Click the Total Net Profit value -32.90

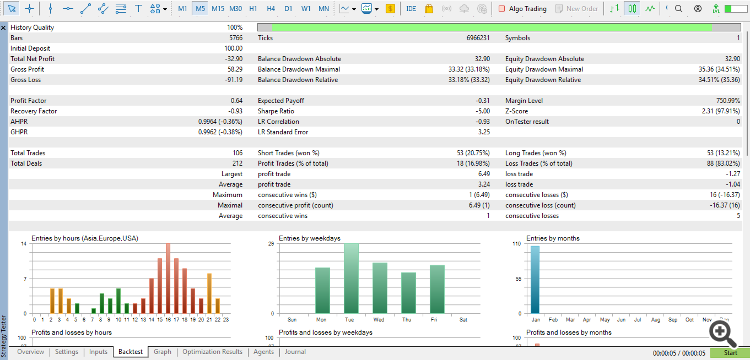234,59
